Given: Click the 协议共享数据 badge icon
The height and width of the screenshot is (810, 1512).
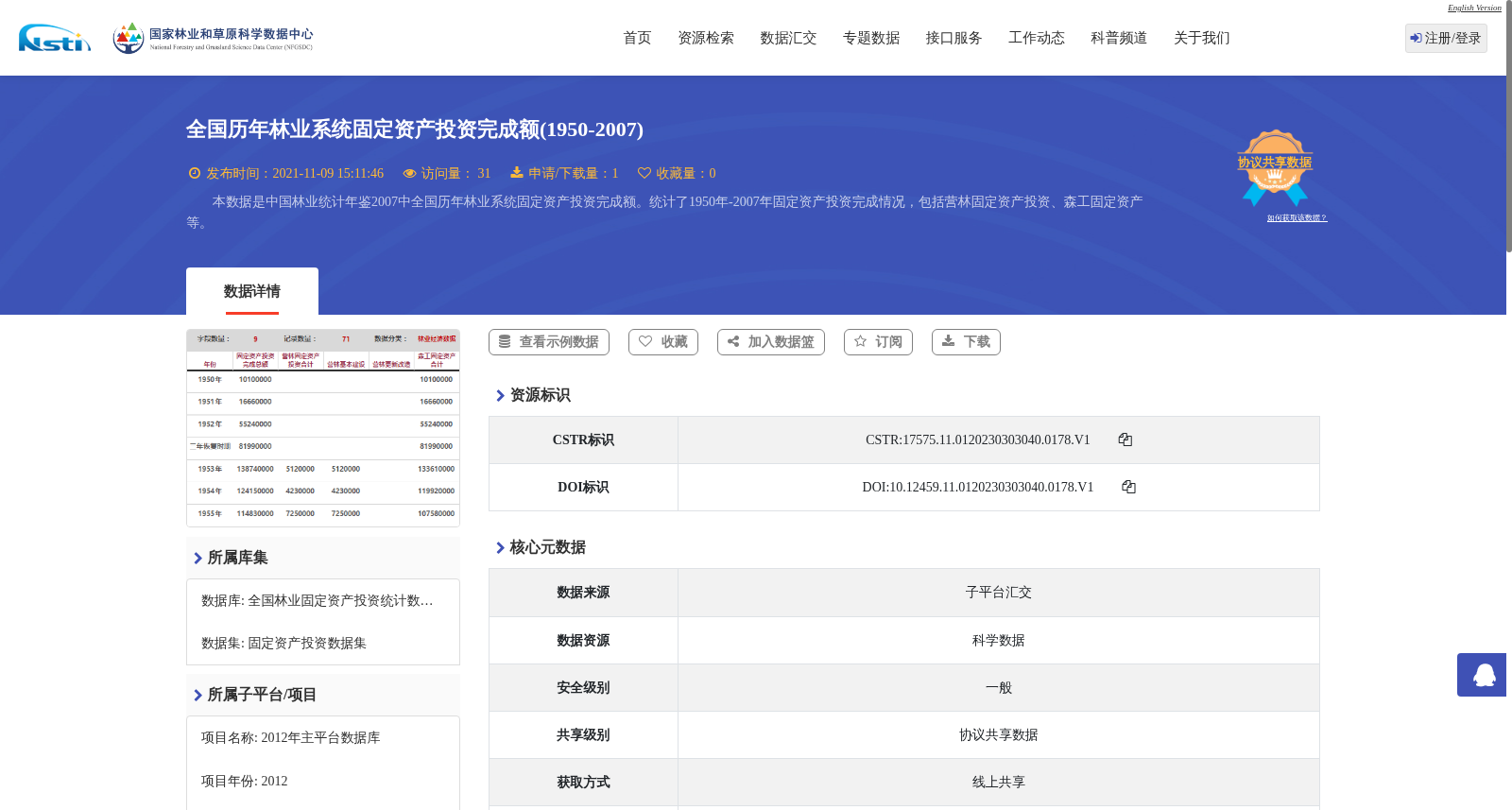Looking at the screenshot, I should tap(1275, 167).
